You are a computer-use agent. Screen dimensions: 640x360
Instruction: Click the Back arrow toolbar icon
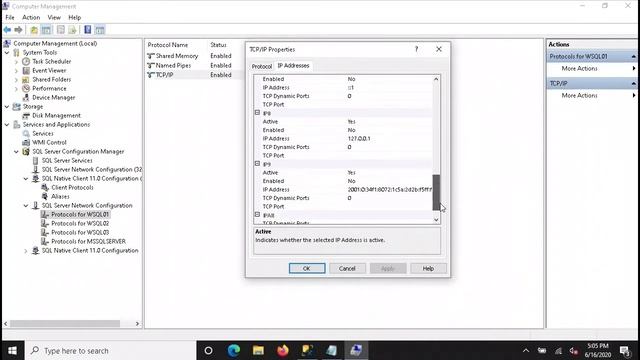point(7,30)
